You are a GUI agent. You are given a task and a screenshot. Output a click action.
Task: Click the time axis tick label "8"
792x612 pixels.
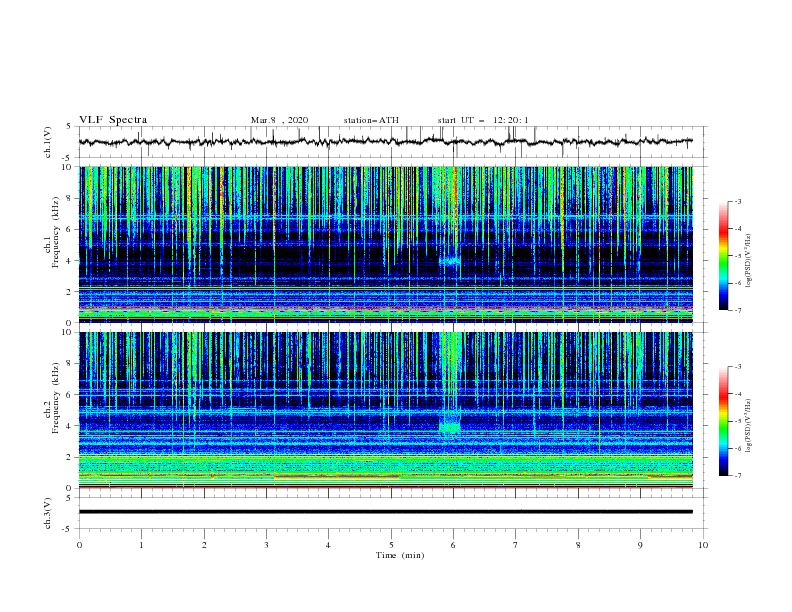point(578,545)
